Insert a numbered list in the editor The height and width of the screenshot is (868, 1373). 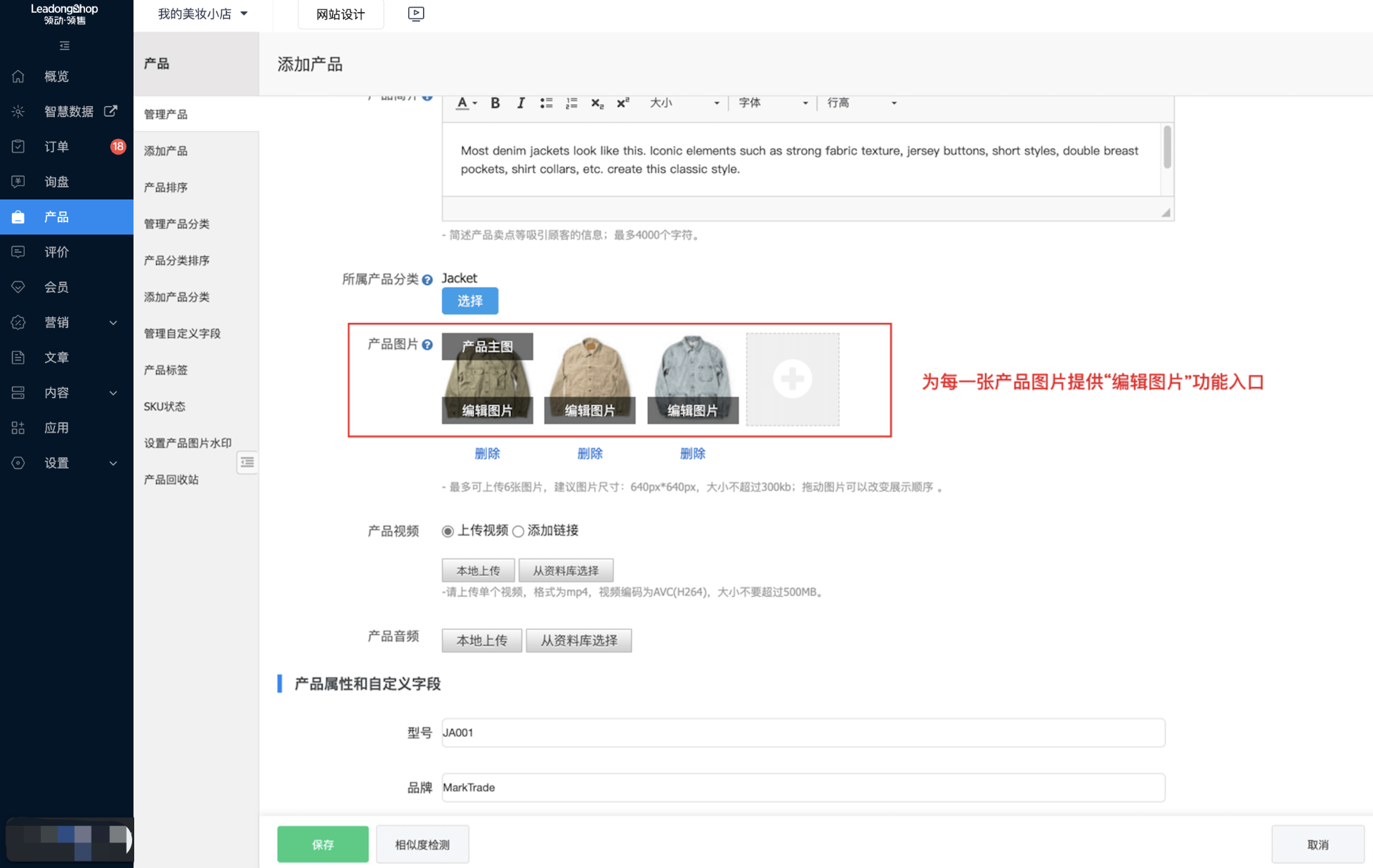(571, 103)
